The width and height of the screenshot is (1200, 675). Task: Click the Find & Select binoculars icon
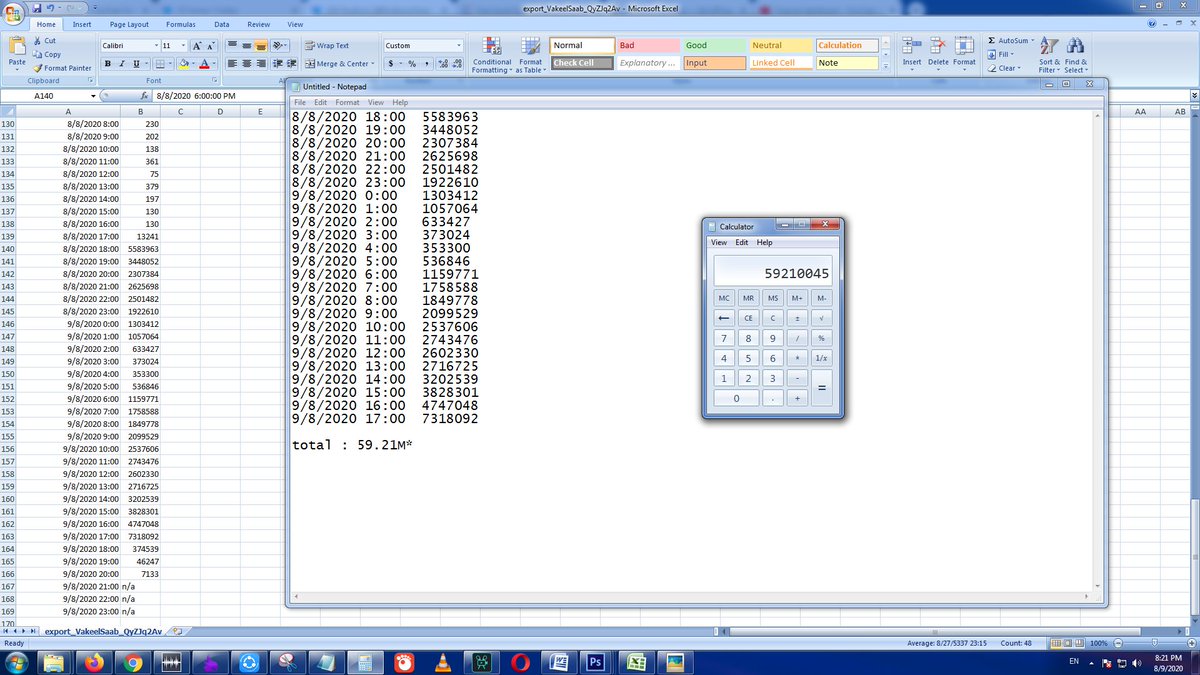click(x=1076, y=46)
